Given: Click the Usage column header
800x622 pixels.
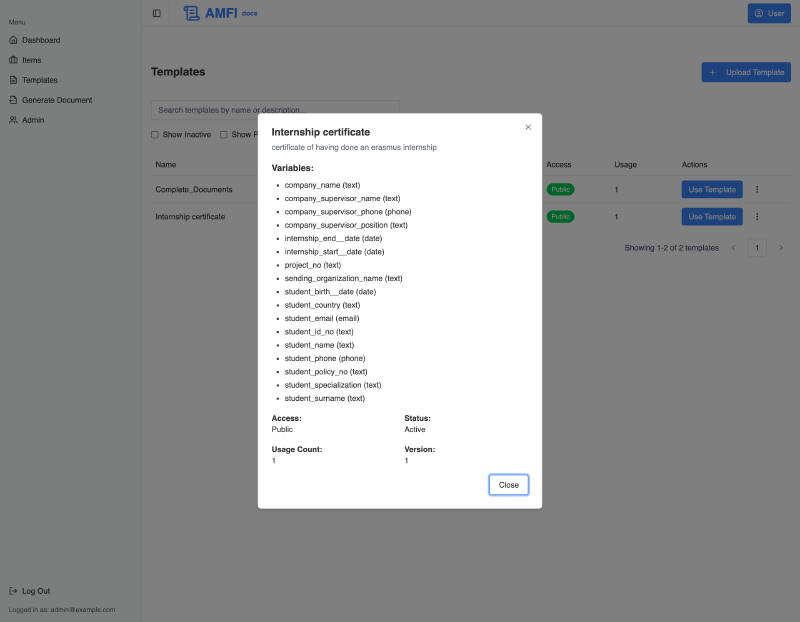Looking at the screenshot, I should tap(625, 164).
